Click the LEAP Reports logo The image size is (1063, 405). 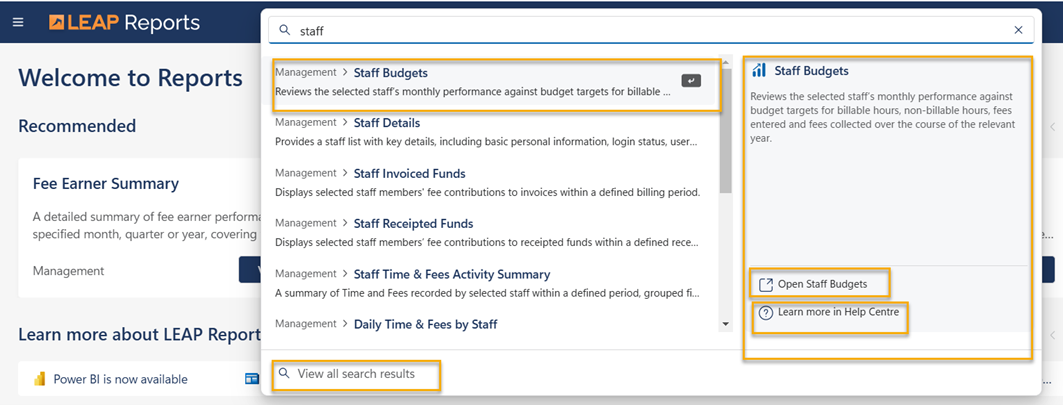(x=124, y=22)
